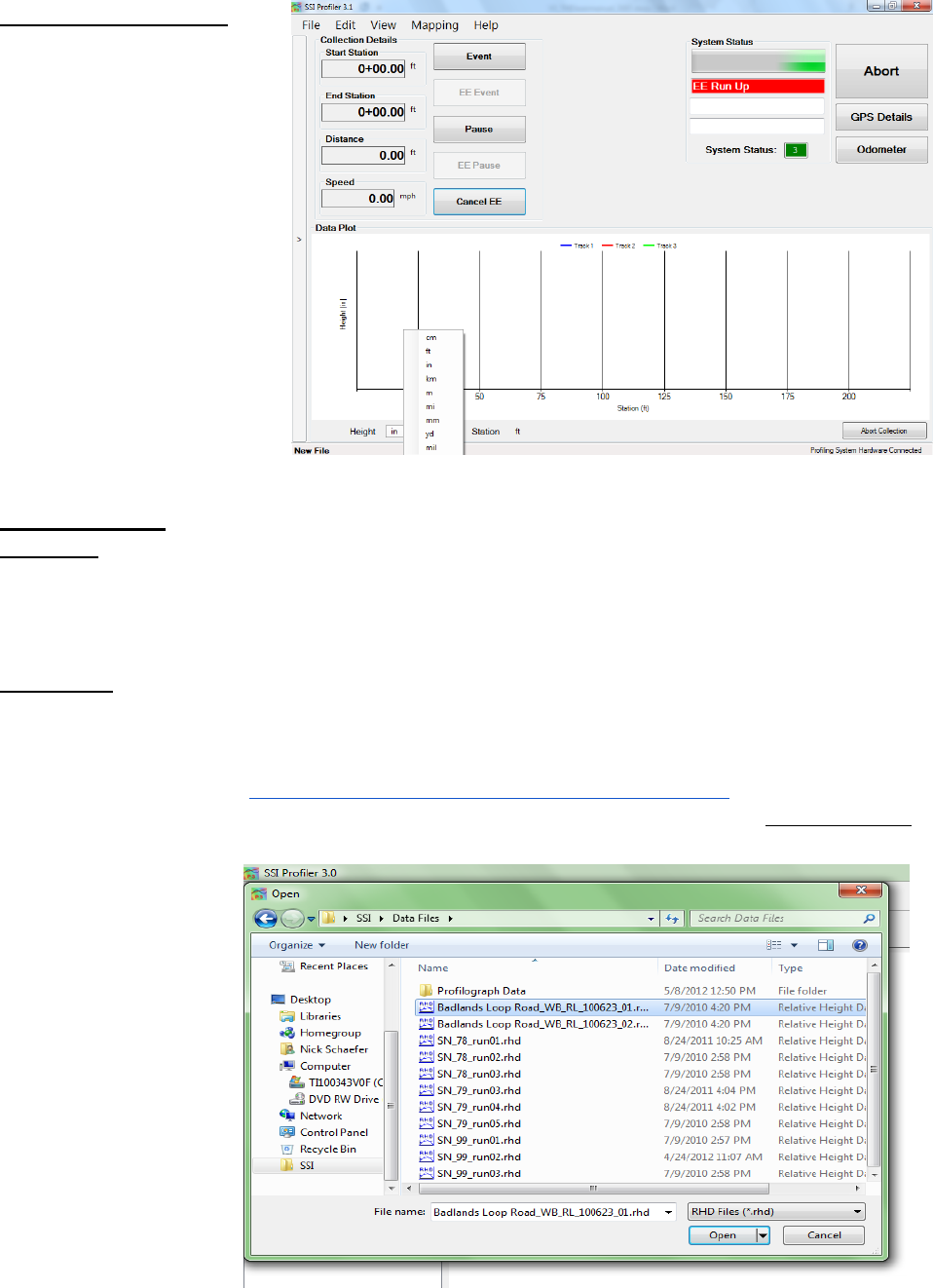This screenshot has width=933, height=1288.
Task: Open the Organize dropdown menu
Action: pos(297,945)
